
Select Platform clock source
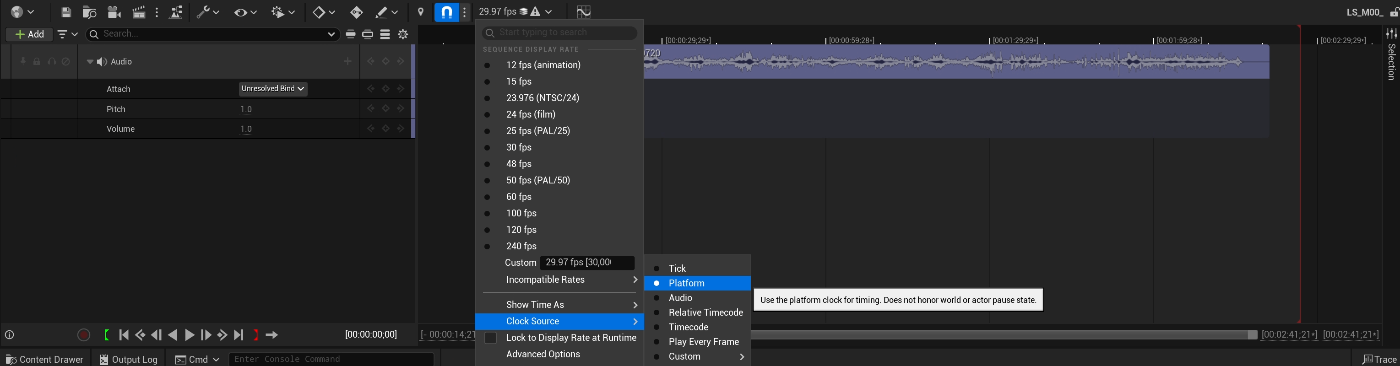coord(697,283)
